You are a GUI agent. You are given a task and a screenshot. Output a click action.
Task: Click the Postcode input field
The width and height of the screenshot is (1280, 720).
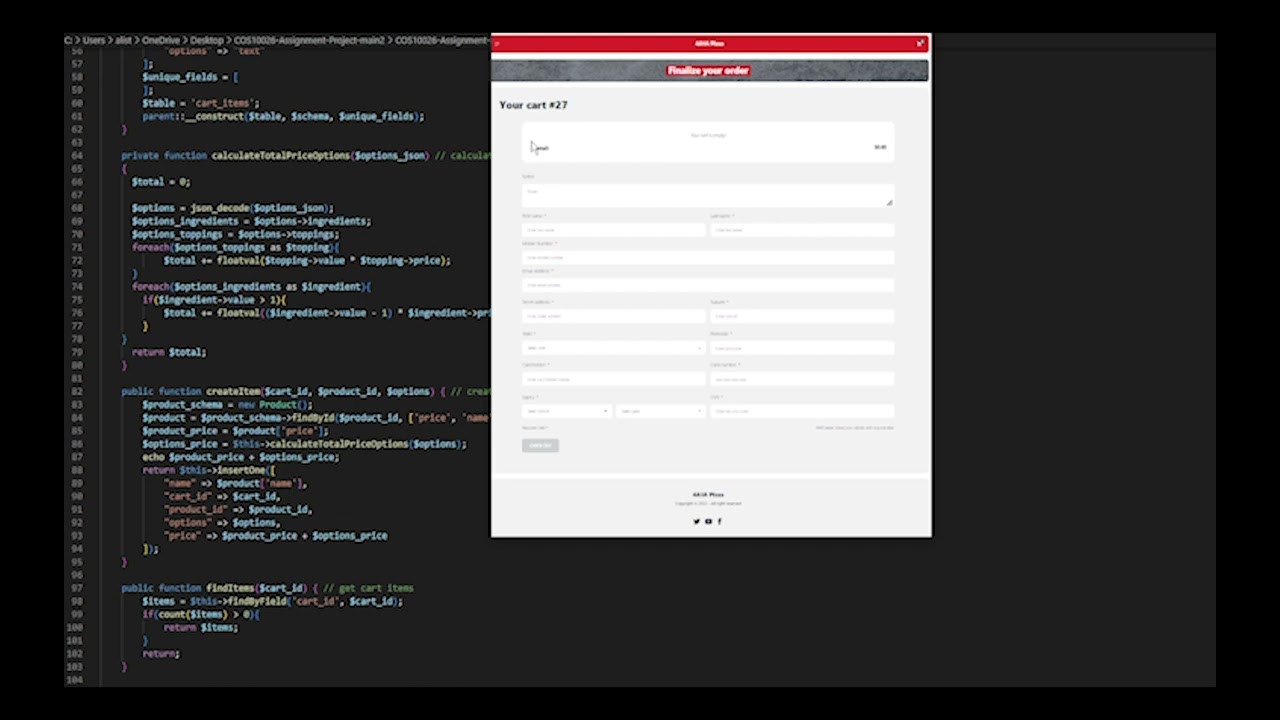(x=802, y=348)
